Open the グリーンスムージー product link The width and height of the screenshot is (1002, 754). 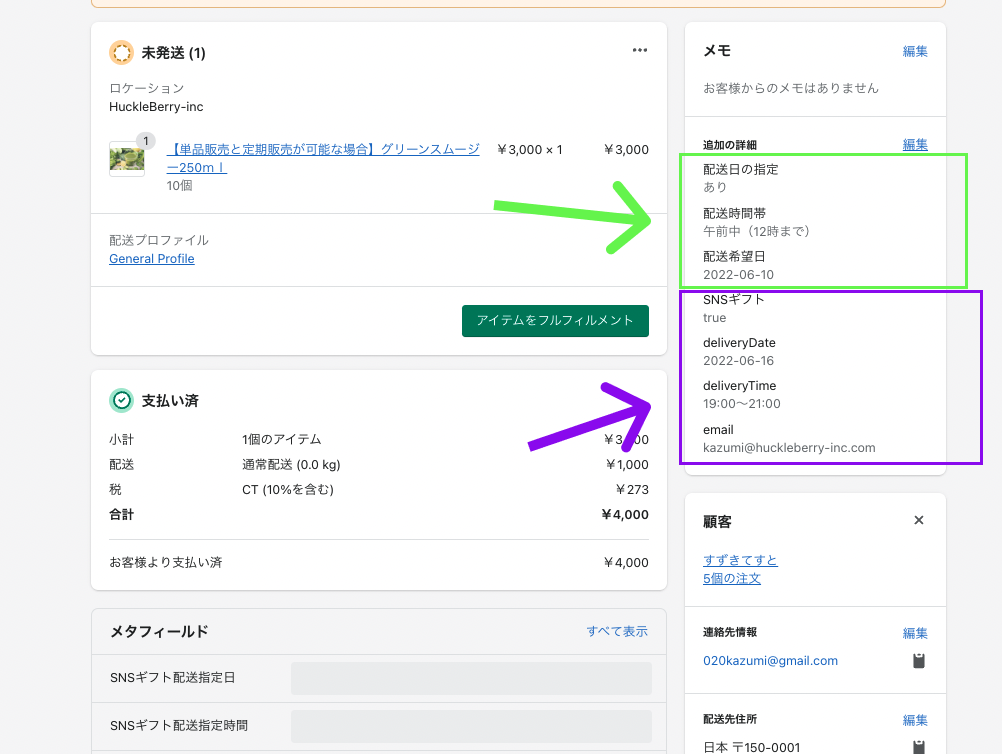(x=323, y=158)
